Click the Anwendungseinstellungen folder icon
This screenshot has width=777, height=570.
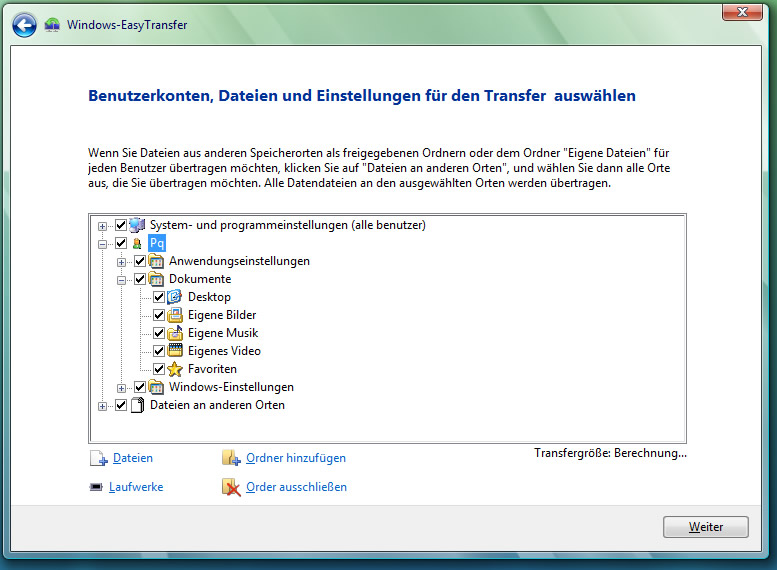pos(156,261)
